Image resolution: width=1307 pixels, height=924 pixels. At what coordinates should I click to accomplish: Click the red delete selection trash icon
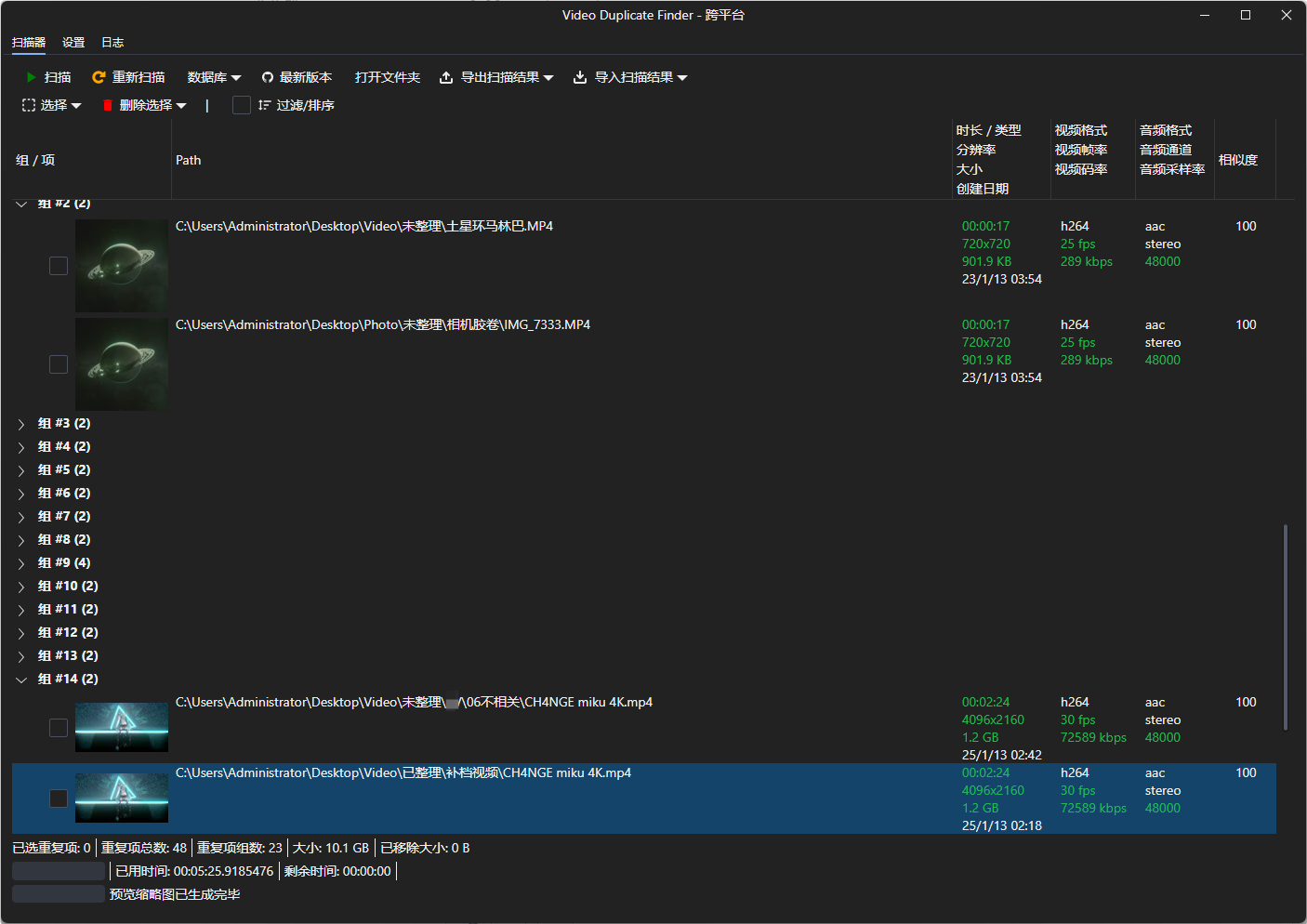click(108, 106)
